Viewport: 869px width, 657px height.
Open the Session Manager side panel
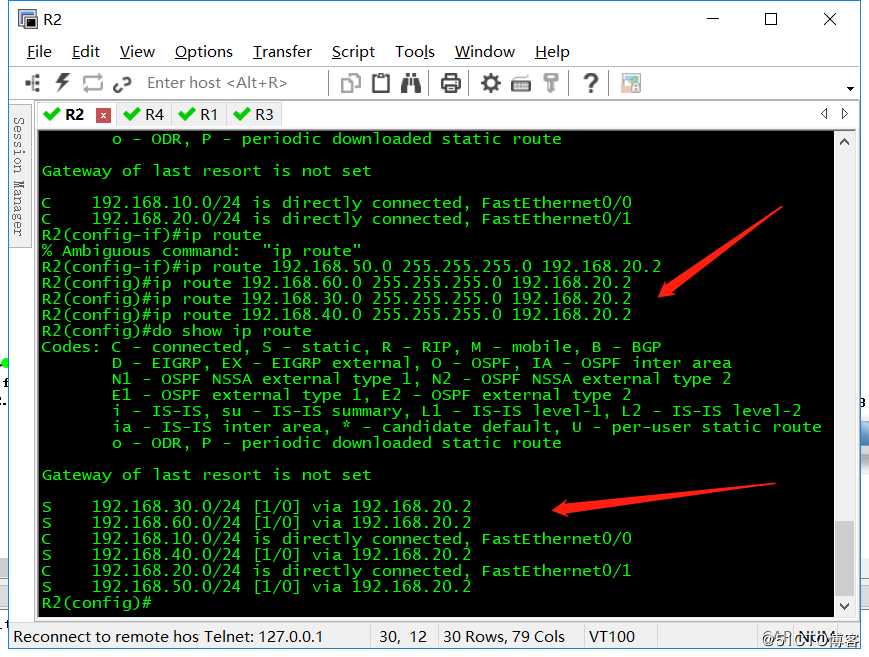(19, 176)
